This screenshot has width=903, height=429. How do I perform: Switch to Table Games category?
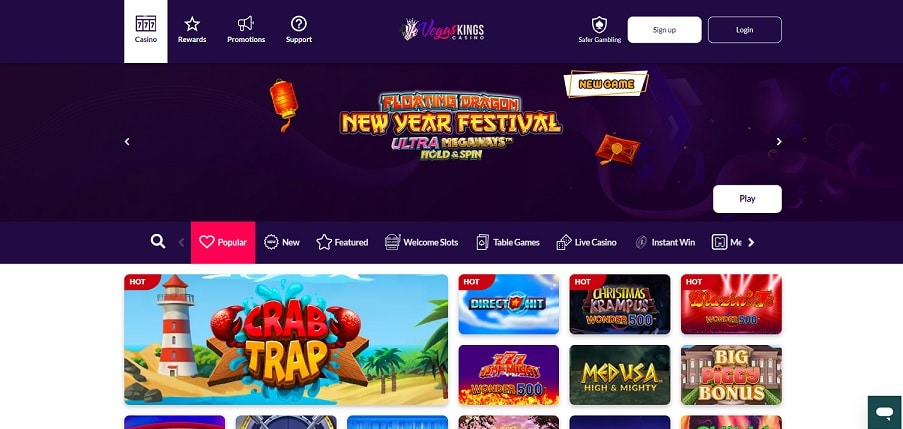(x=508, y=242)
